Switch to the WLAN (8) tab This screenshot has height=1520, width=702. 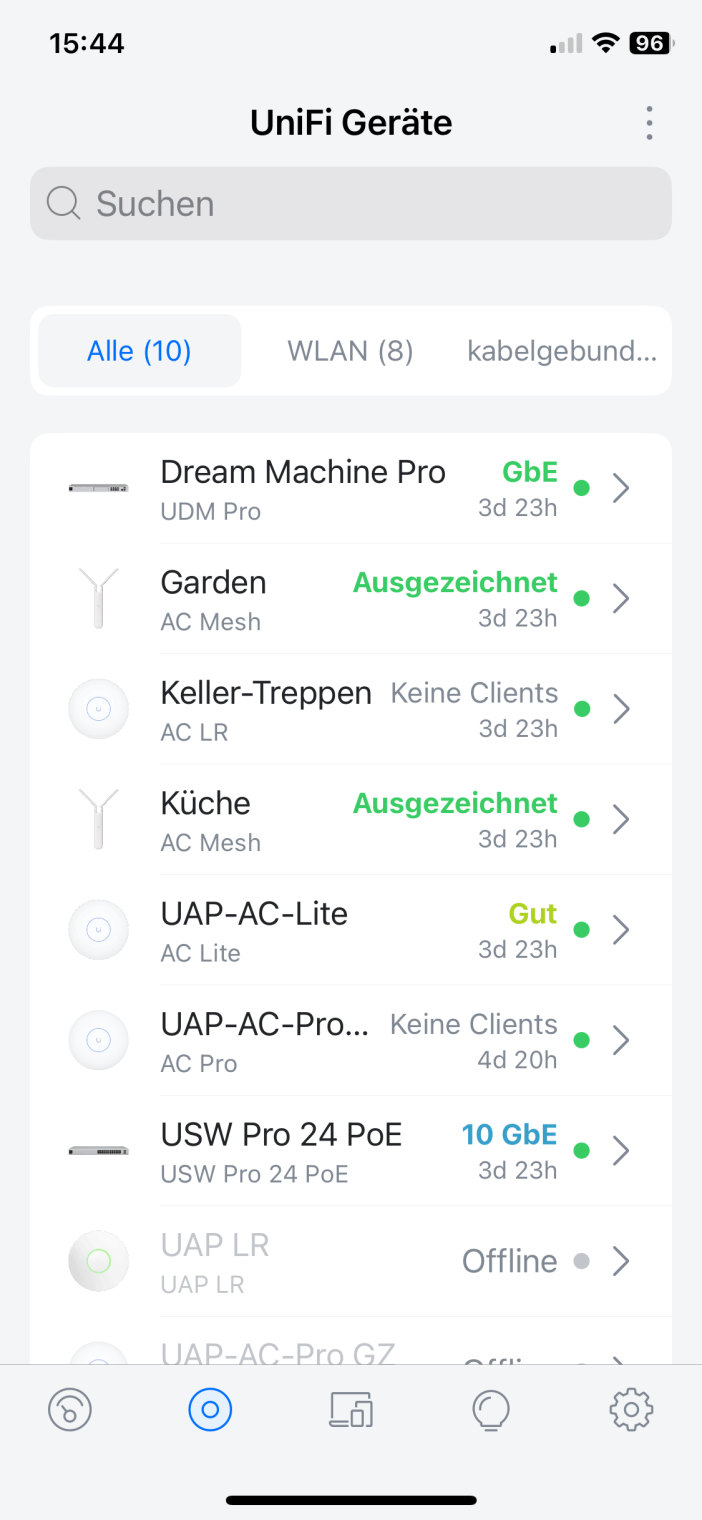pos(350,351)
